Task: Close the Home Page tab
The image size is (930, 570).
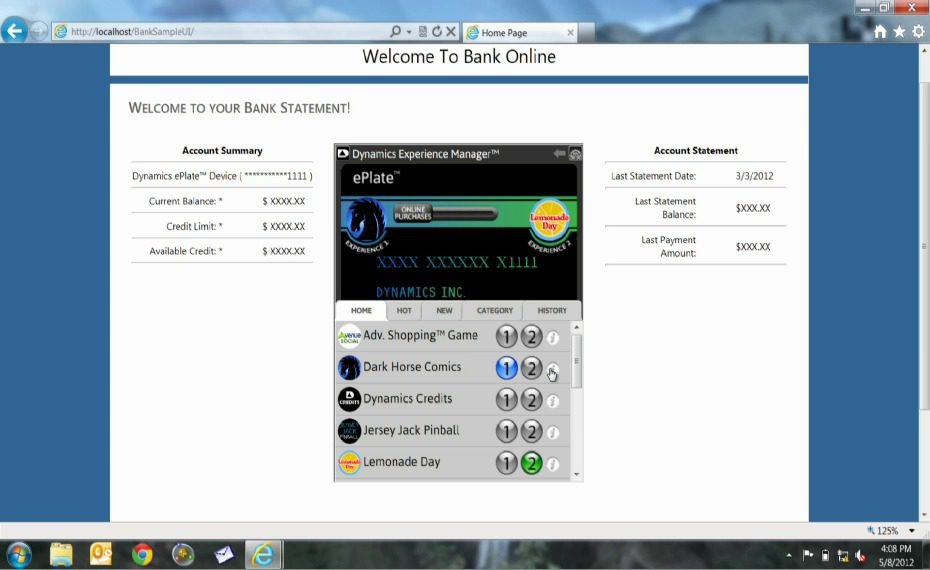Action: point(571,33)
